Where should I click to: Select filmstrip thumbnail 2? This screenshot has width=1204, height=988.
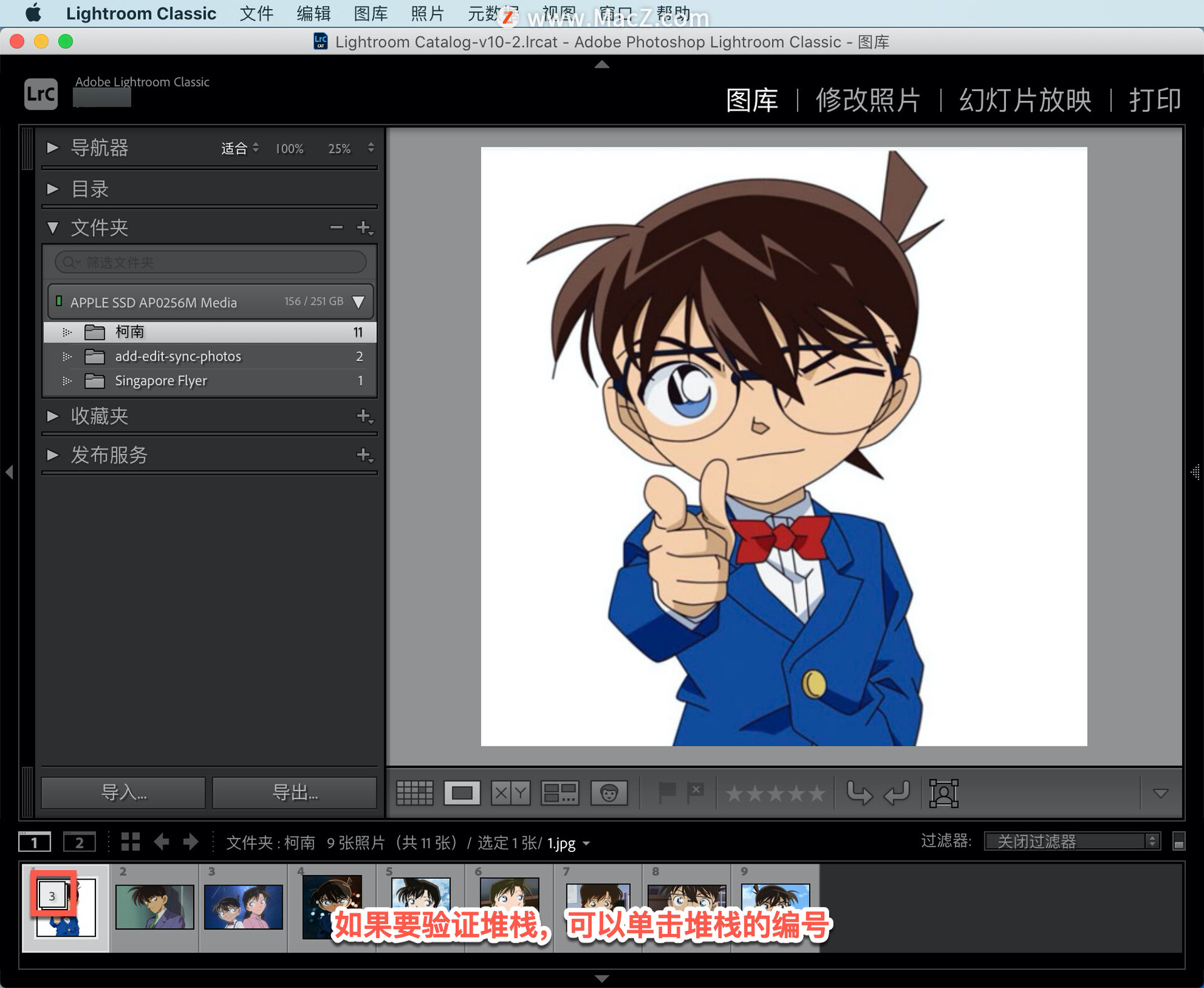(x=154, y=908)
